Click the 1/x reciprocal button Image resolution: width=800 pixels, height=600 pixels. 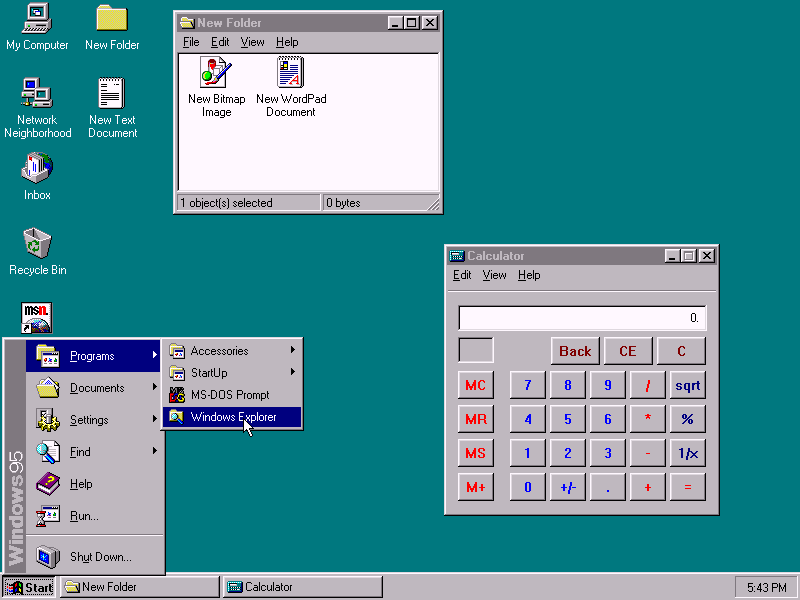[x=688, y=453]
